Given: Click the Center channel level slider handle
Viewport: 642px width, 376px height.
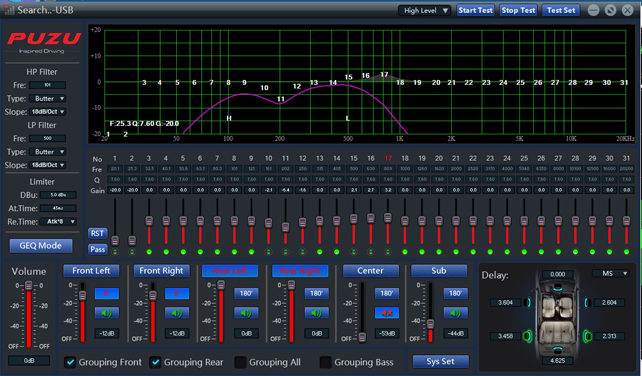Looking at the screenshot, I should coord(362,337).
